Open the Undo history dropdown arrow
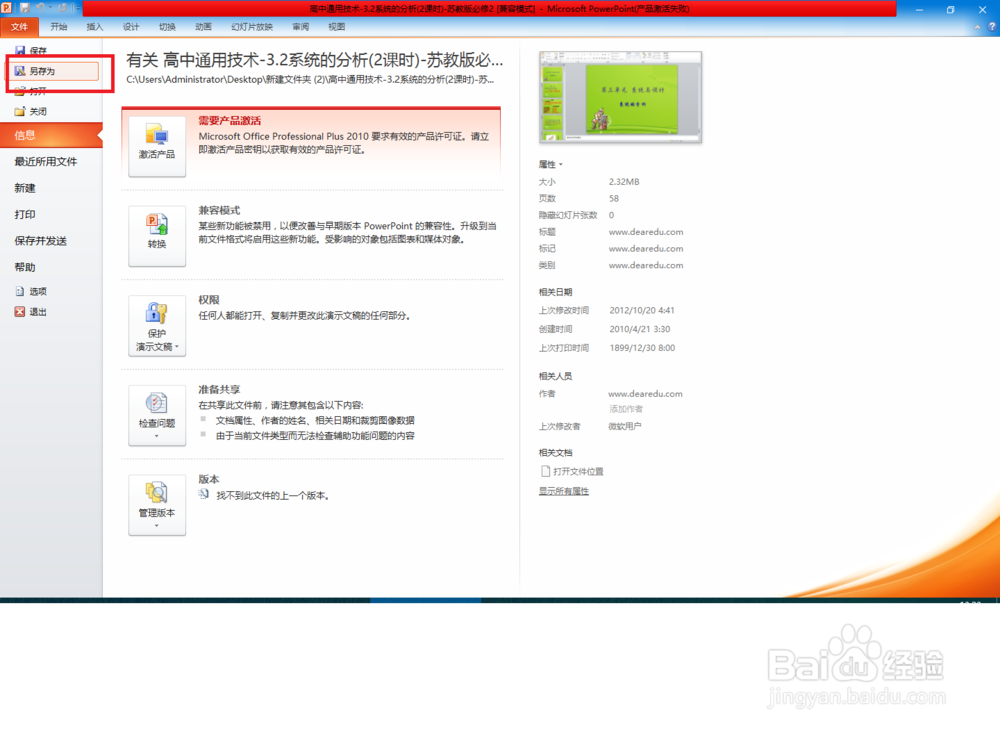This screenshot has height=731, width=1000. [x=50, y=8]
